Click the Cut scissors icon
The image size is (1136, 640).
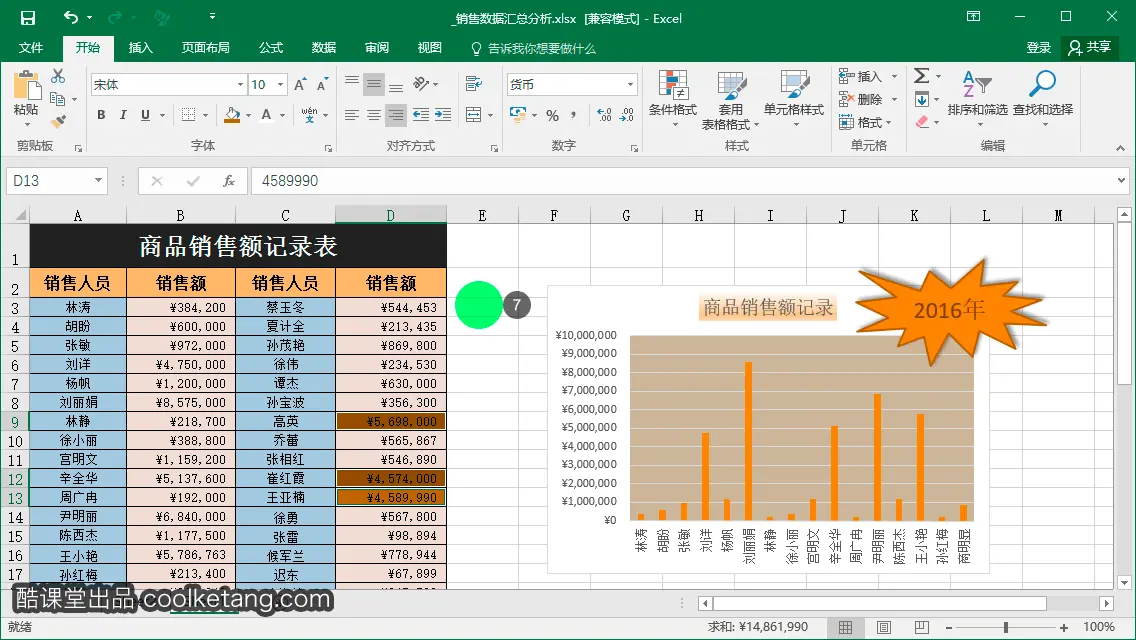[58, 76]
